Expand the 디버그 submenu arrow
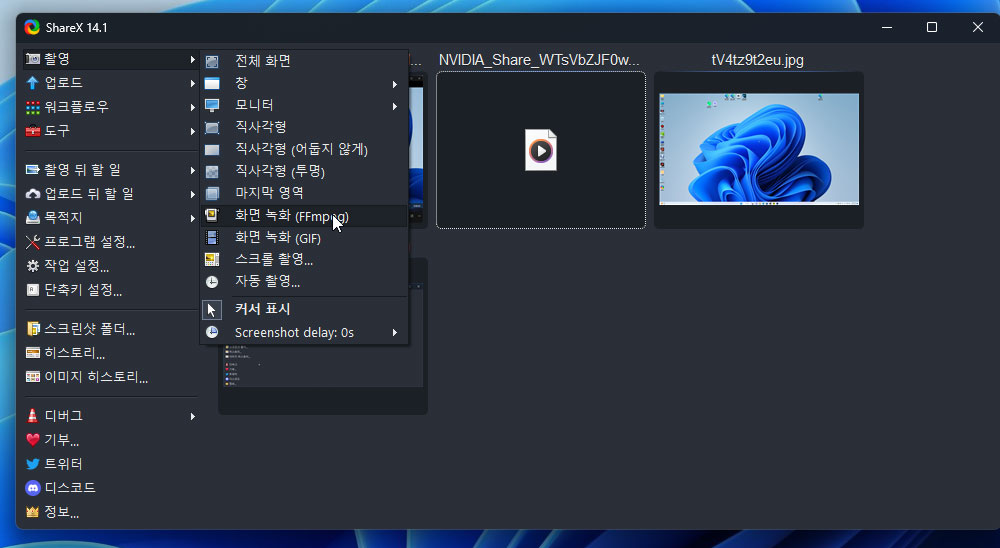The height and width of the screenshot is (548, 1000). [192, 417]
